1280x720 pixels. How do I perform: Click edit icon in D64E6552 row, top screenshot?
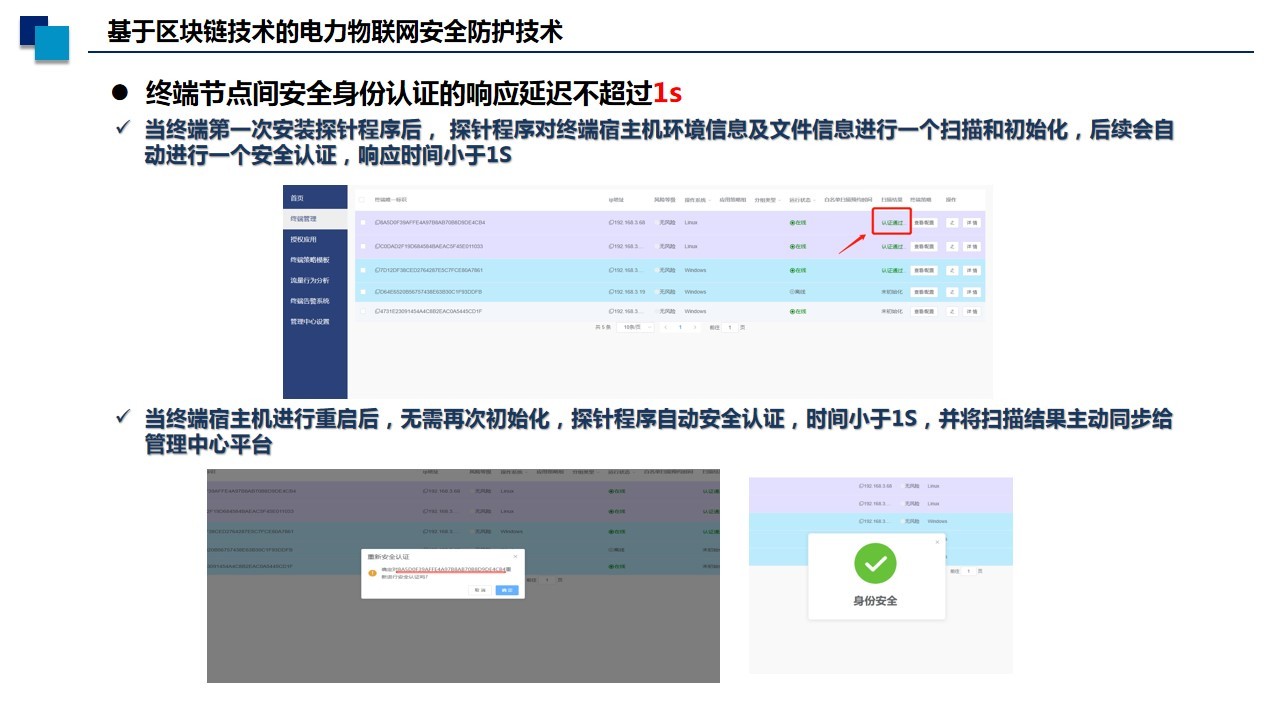952,292
